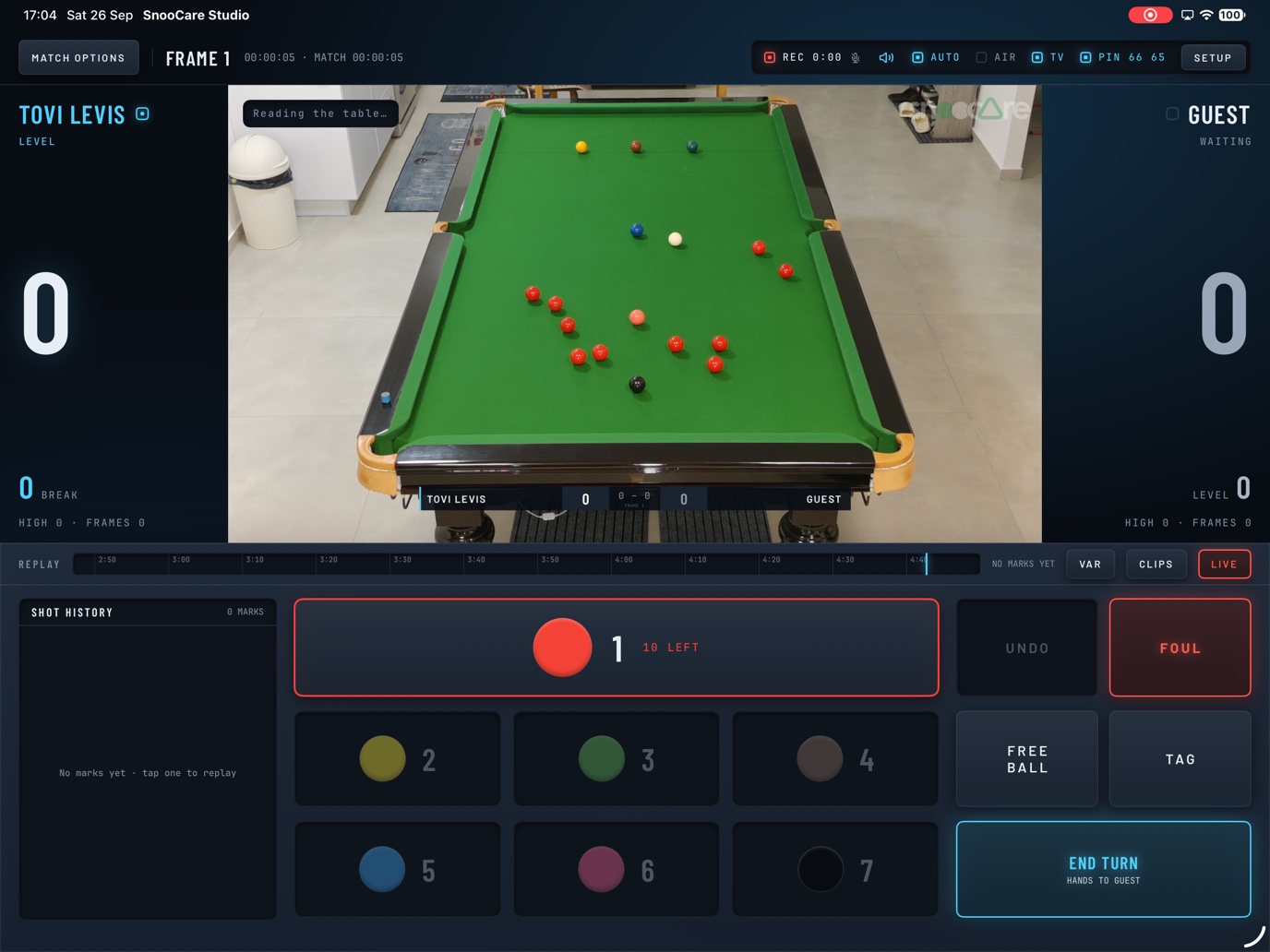Image resolution: width=1270 pixels, height=952 pixels.
Task: Click the screen mirroring status icon
Action: (x=1187, y=15)
